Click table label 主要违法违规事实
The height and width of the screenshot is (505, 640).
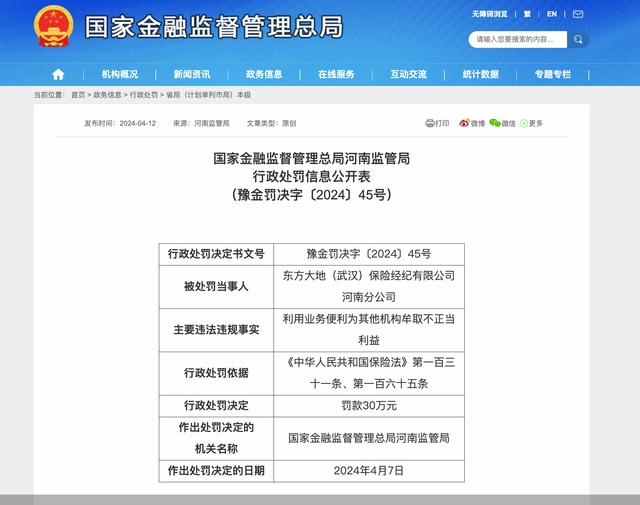(216, 330)
